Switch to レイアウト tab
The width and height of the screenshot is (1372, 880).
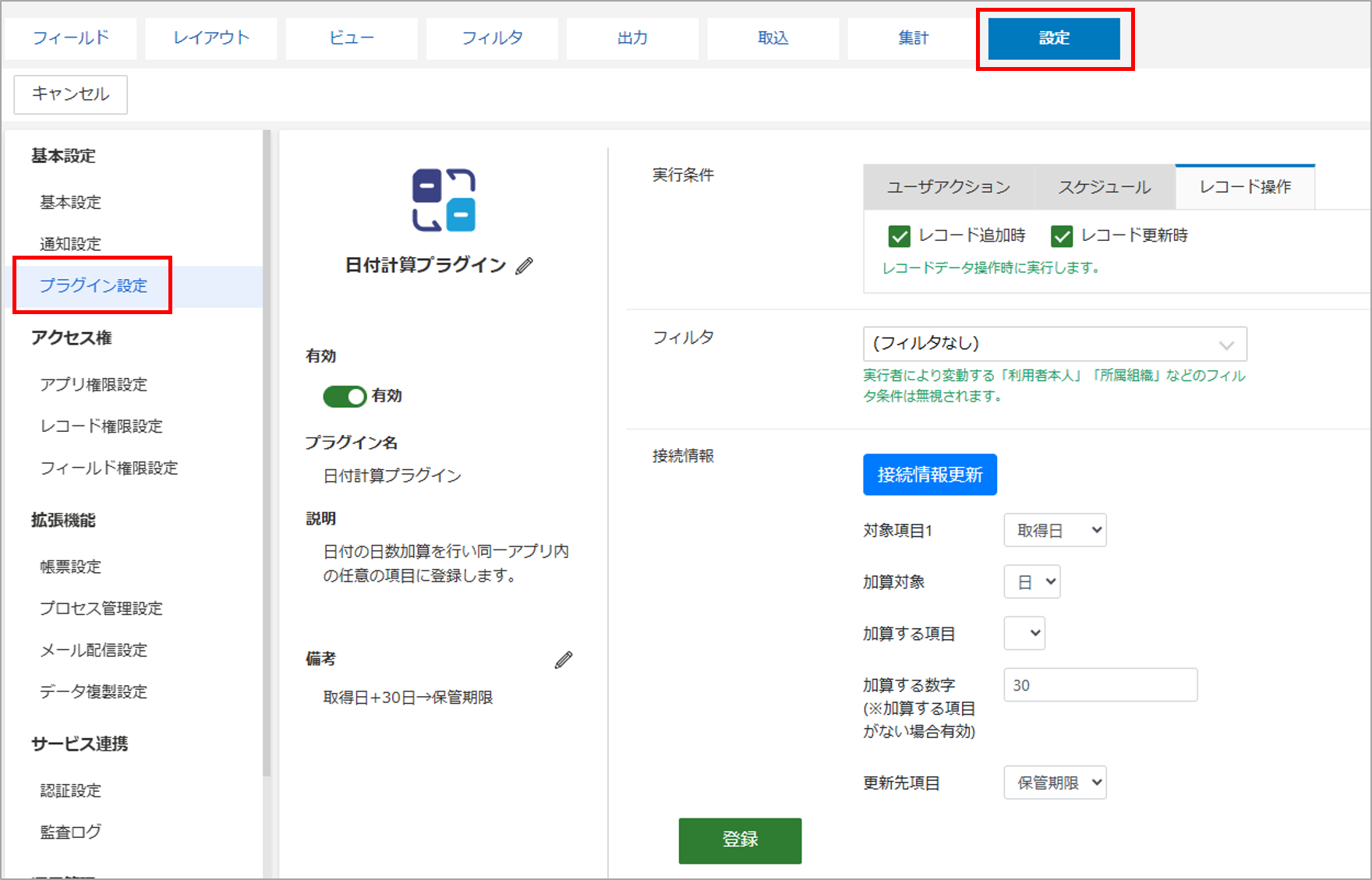pos(211,37)
